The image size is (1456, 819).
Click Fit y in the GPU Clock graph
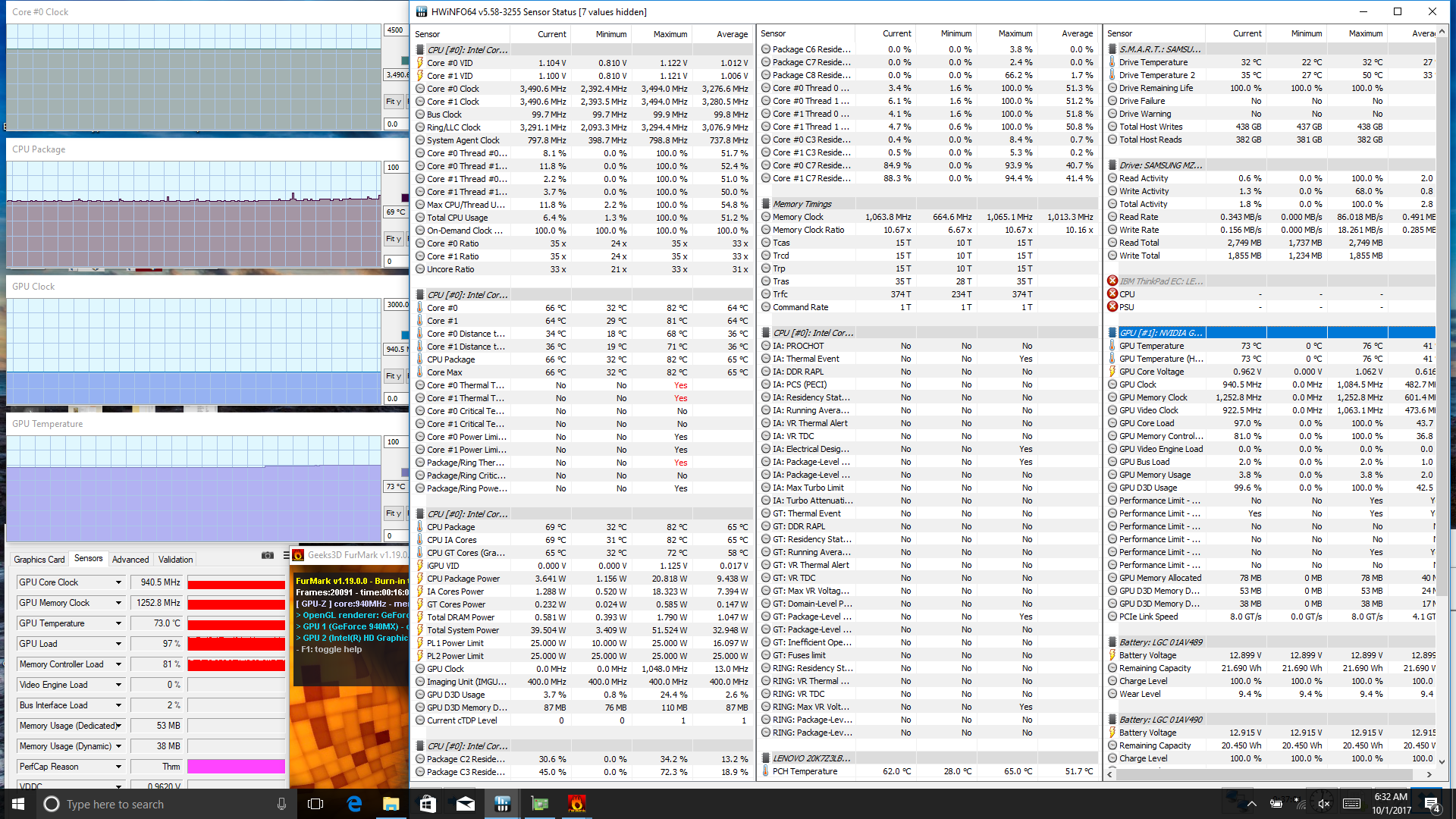pos(394,375)
